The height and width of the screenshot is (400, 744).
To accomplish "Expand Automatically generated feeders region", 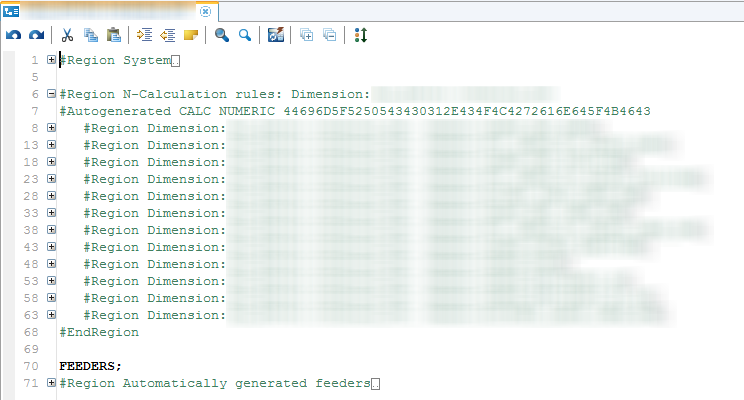I will pos(51,382).
